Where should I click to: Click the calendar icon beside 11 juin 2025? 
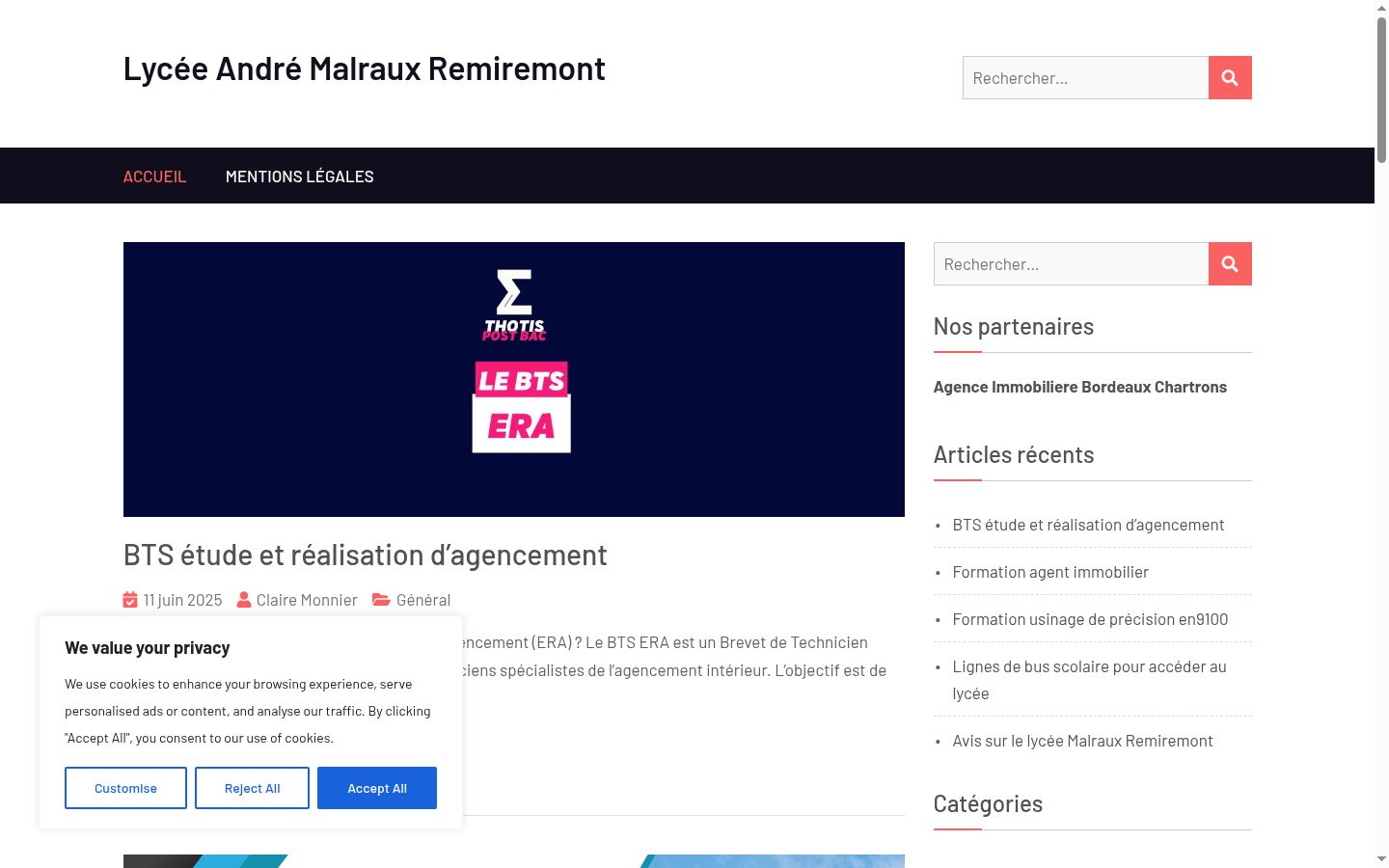coord(130,600)
